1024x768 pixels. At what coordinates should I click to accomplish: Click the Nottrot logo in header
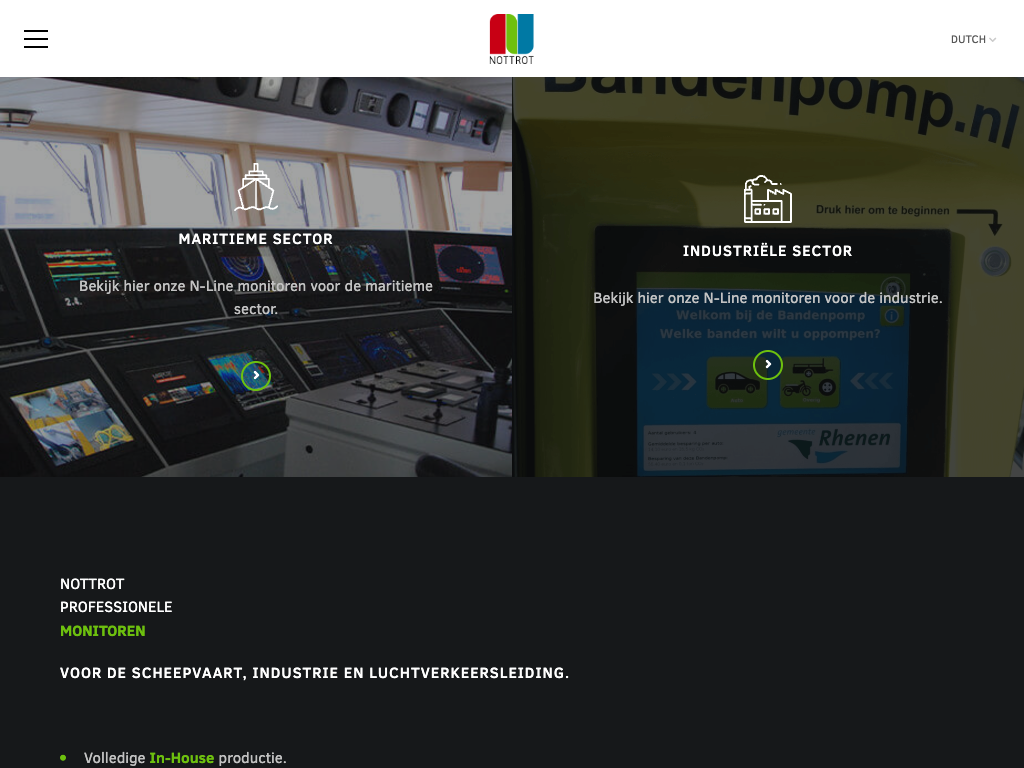point(511,39)
